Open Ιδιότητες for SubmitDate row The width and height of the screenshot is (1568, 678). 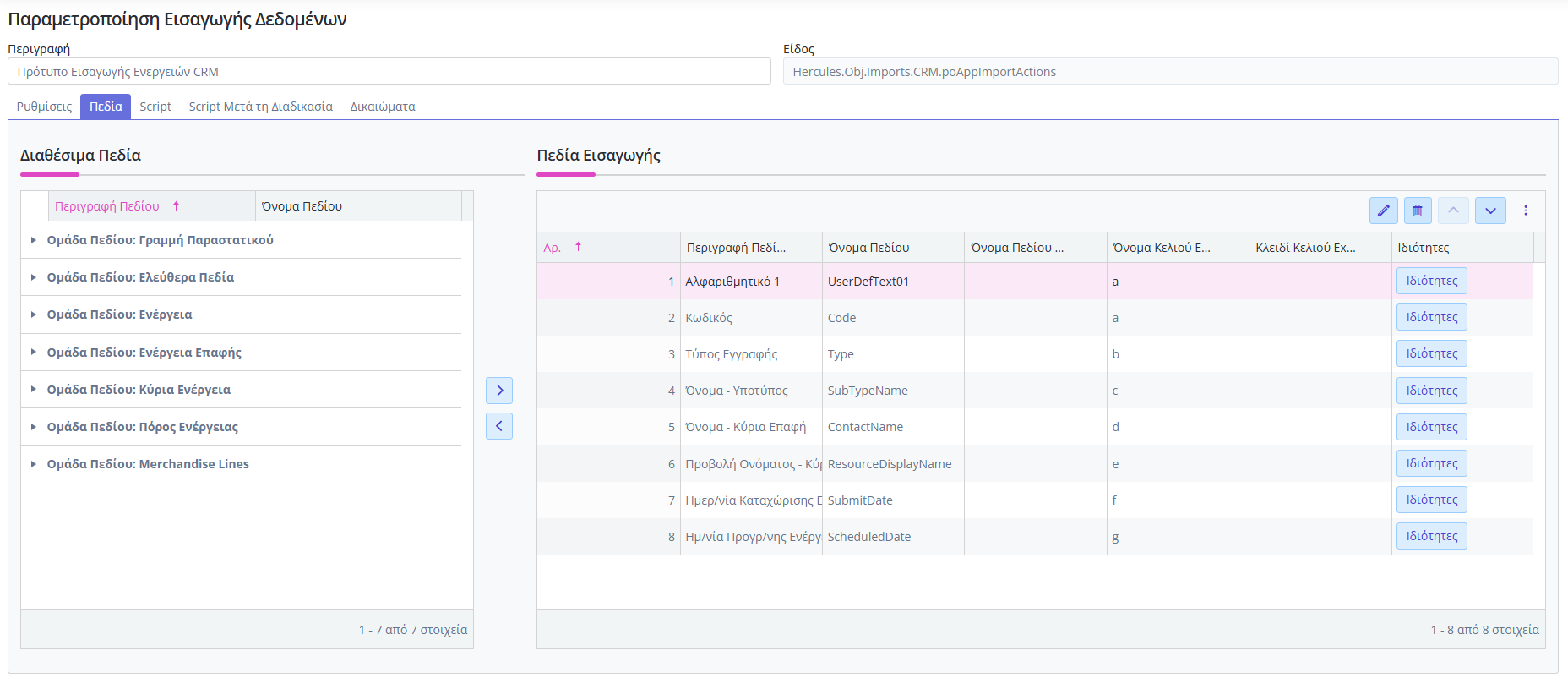click(1432, 500)
